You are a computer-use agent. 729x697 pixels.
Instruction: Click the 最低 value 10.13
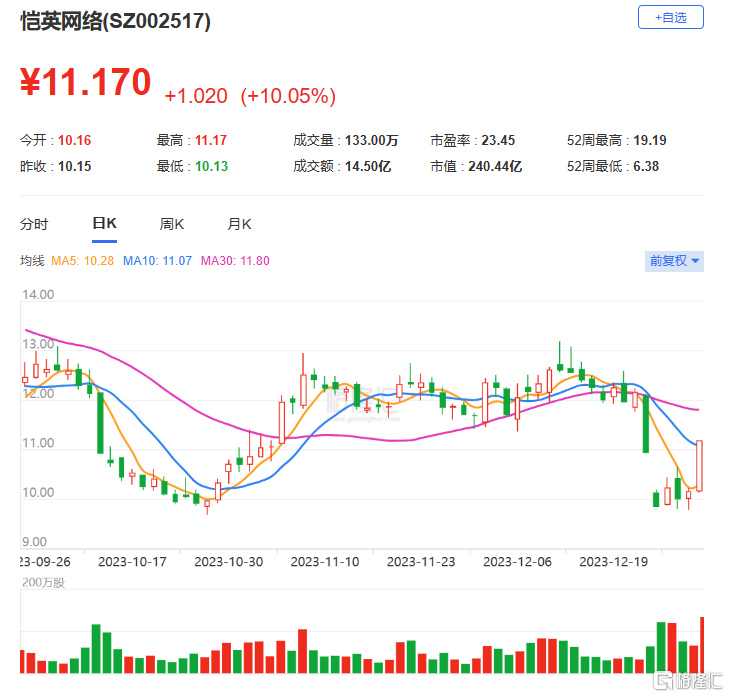point(211,166)
